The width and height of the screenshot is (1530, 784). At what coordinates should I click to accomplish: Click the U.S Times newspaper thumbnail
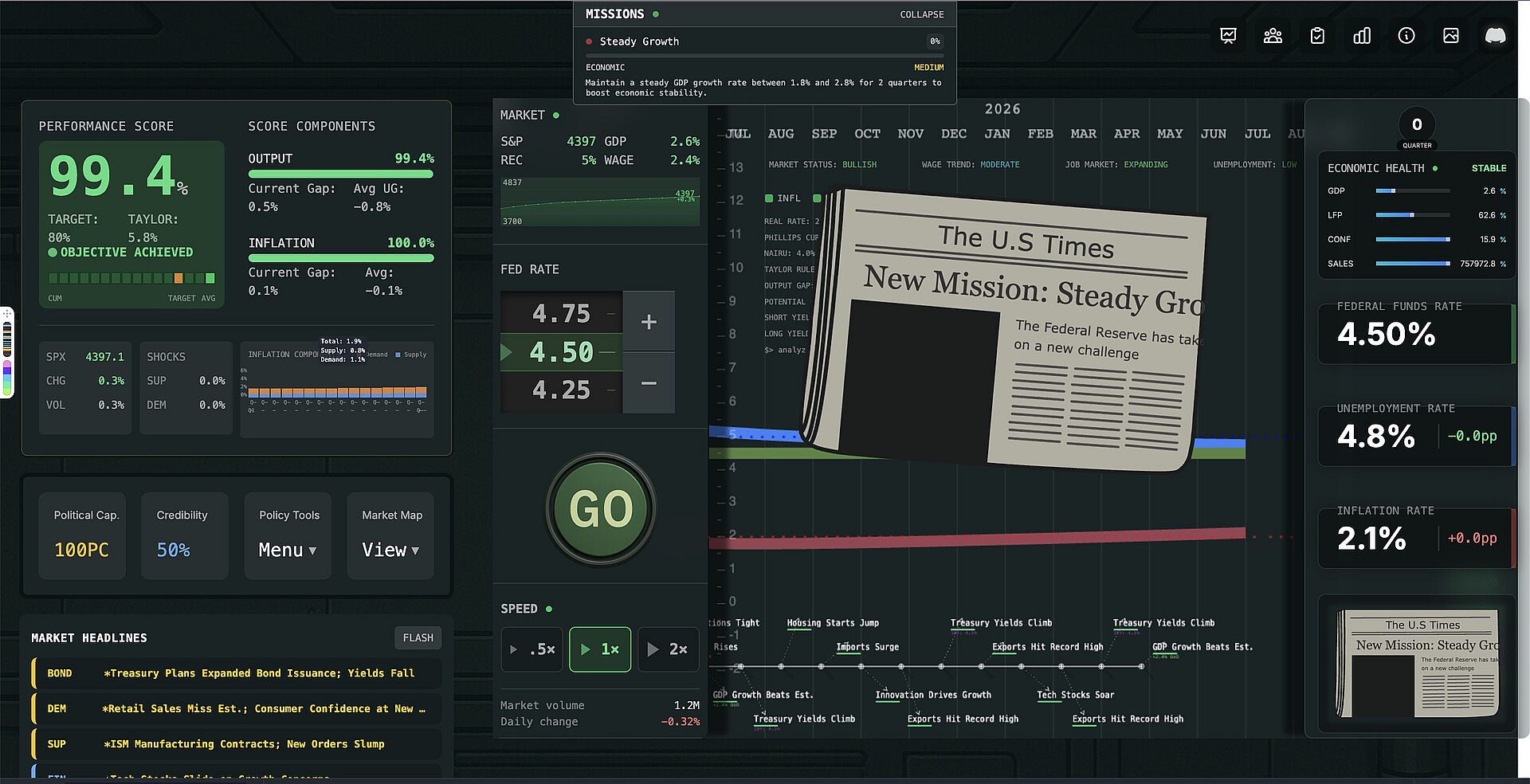coord(1418,663)
